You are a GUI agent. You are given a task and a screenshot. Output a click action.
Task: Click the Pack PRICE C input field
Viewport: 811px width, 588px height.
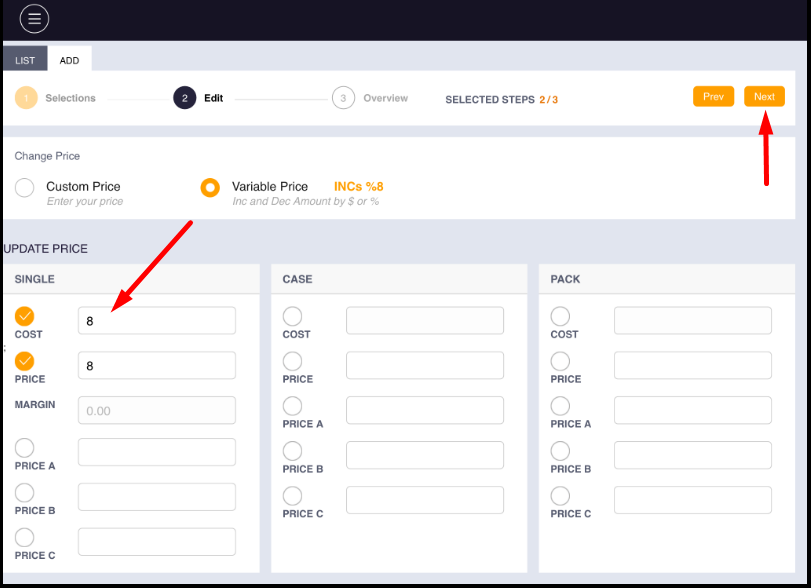(693, 500)
